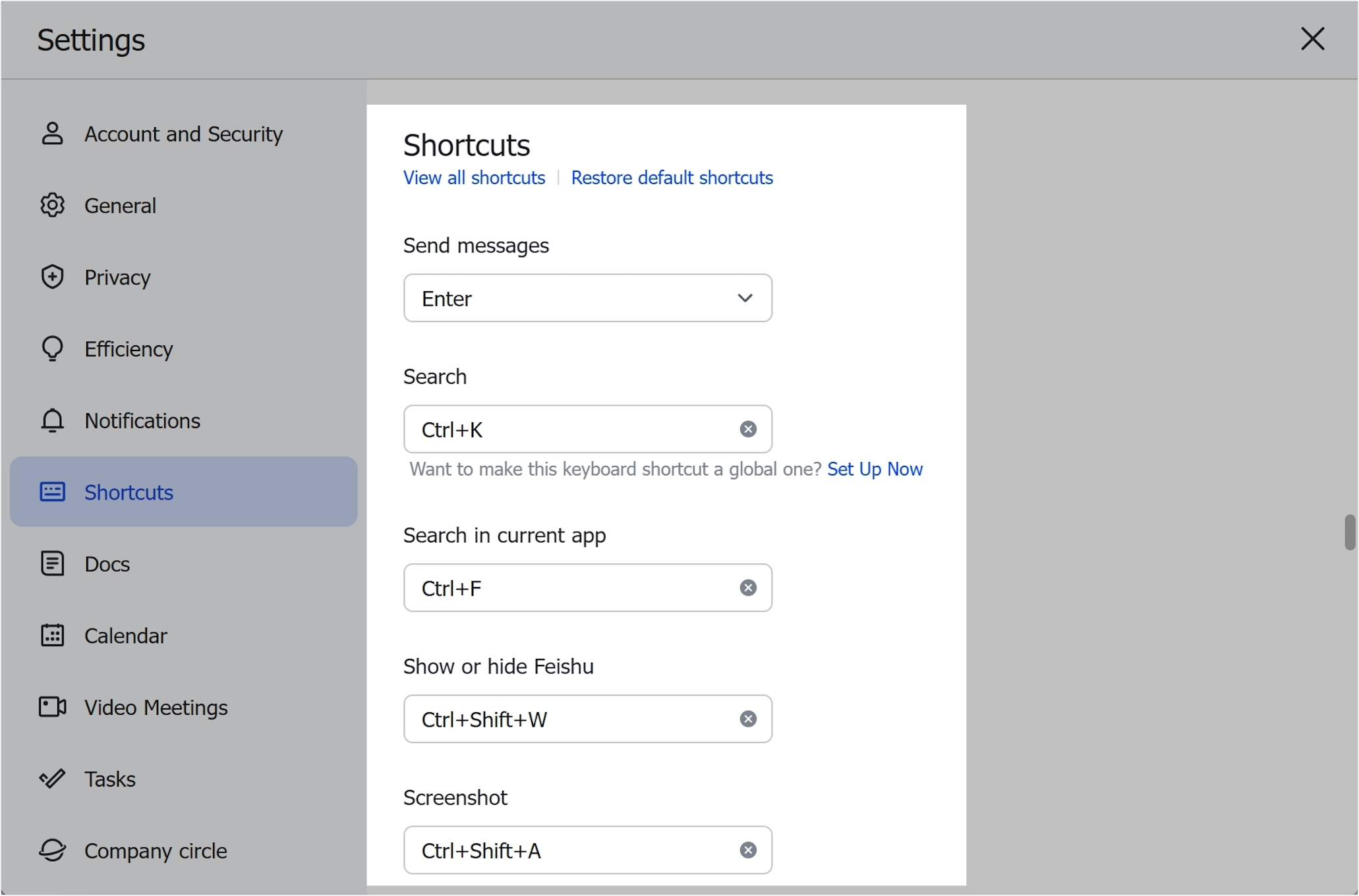The height and width of the screenshot is (896, 1359).
Task: Clear the Ctrl+Shift+W shortcut
Action: pyautogui.click(x=747, y=719)
